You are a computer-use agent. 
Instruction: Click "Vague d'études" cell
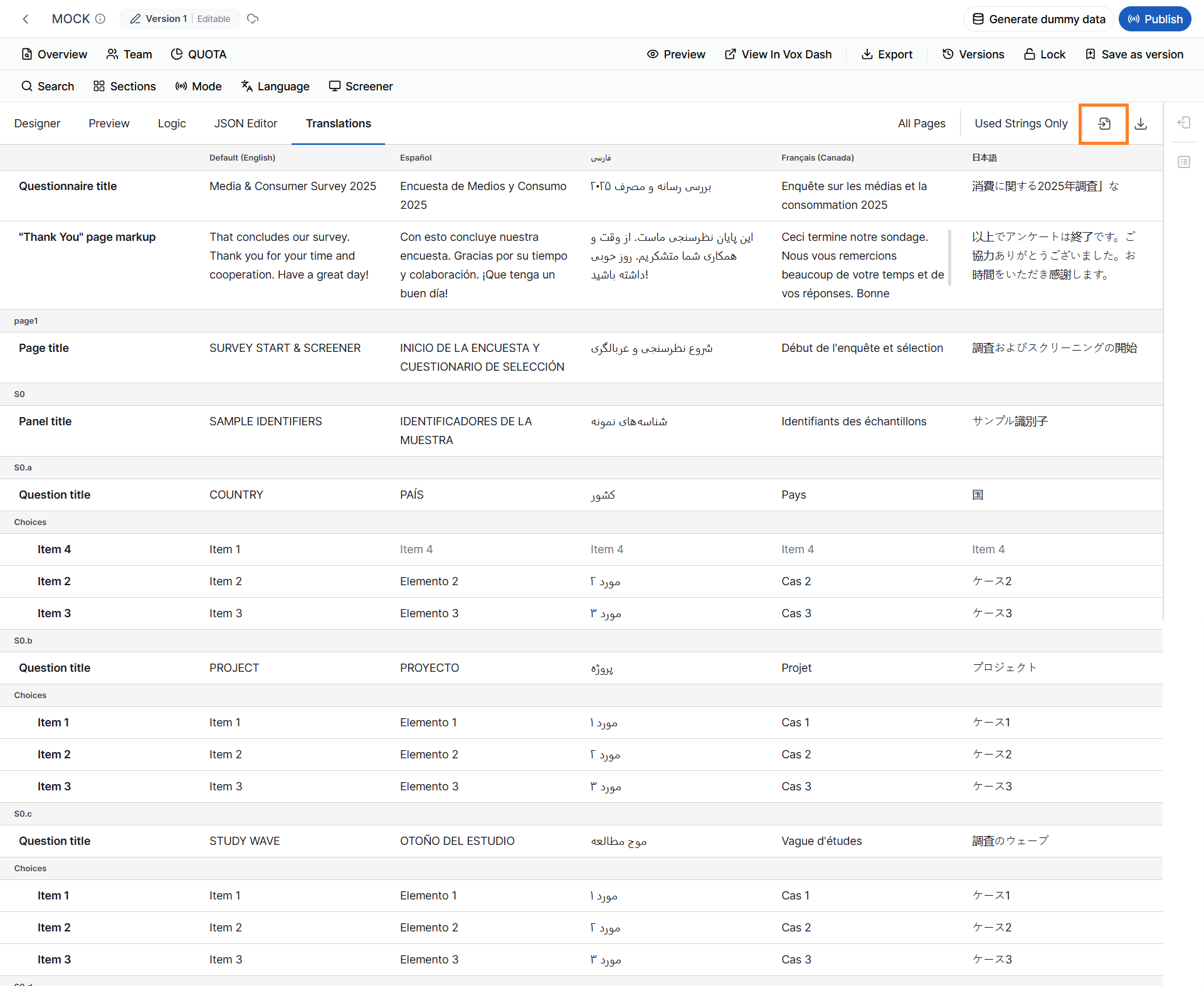coord(821,841)
